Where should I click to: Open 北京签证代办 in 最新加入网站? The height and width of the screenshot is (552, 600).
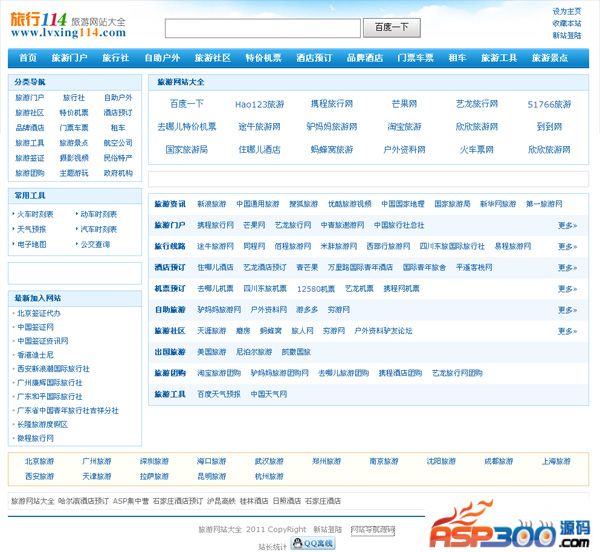tap(39, 313)
